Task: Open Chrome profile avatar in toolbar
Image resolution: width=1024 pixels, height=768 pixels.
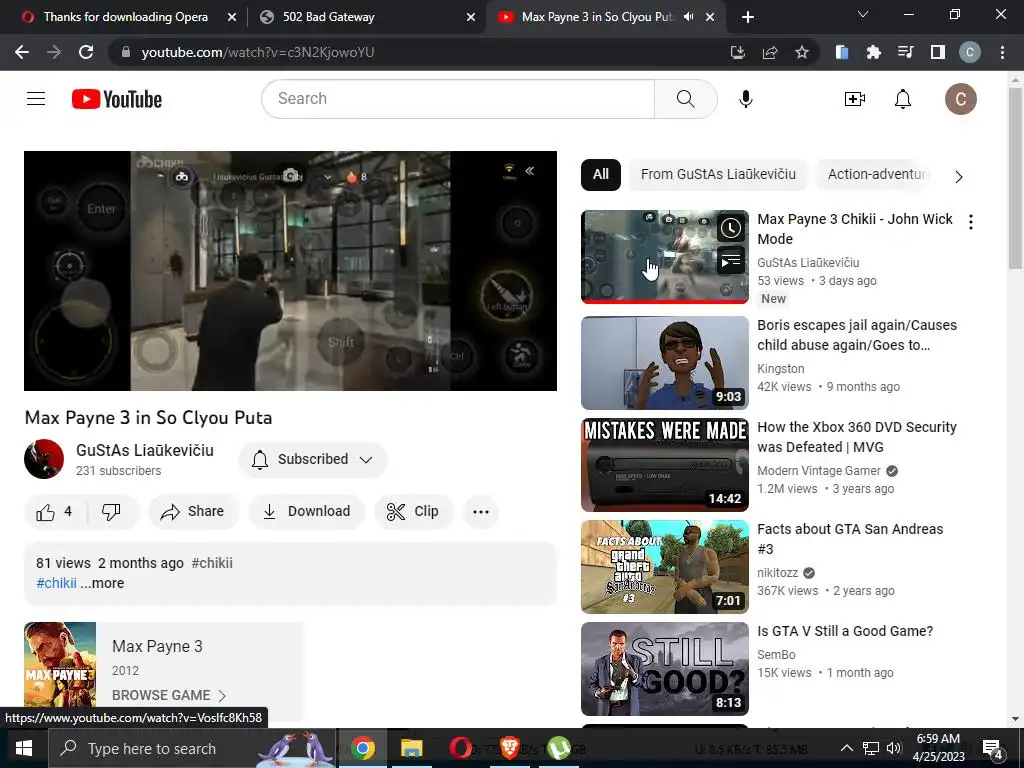Action: pos(970,52)
